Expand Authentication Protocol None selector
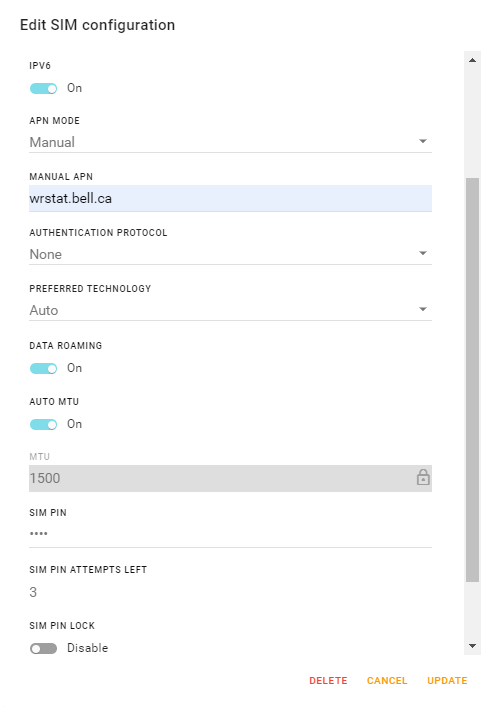Image resolution: width=483 pixels, height=707 pixels. [x=230, y=254]
